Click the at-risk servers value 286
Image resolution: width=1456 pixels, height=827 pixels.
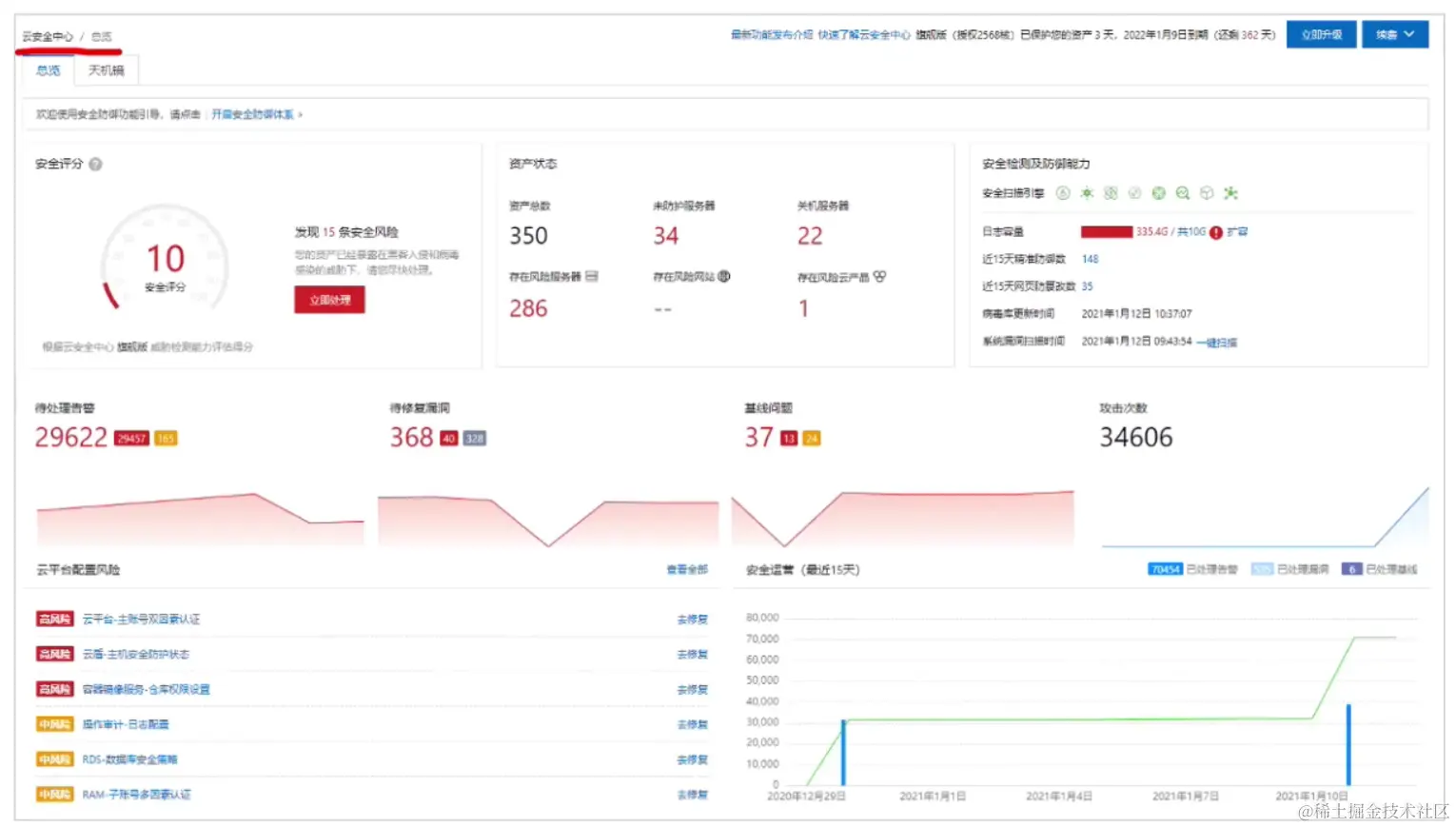tap(528, 308)
